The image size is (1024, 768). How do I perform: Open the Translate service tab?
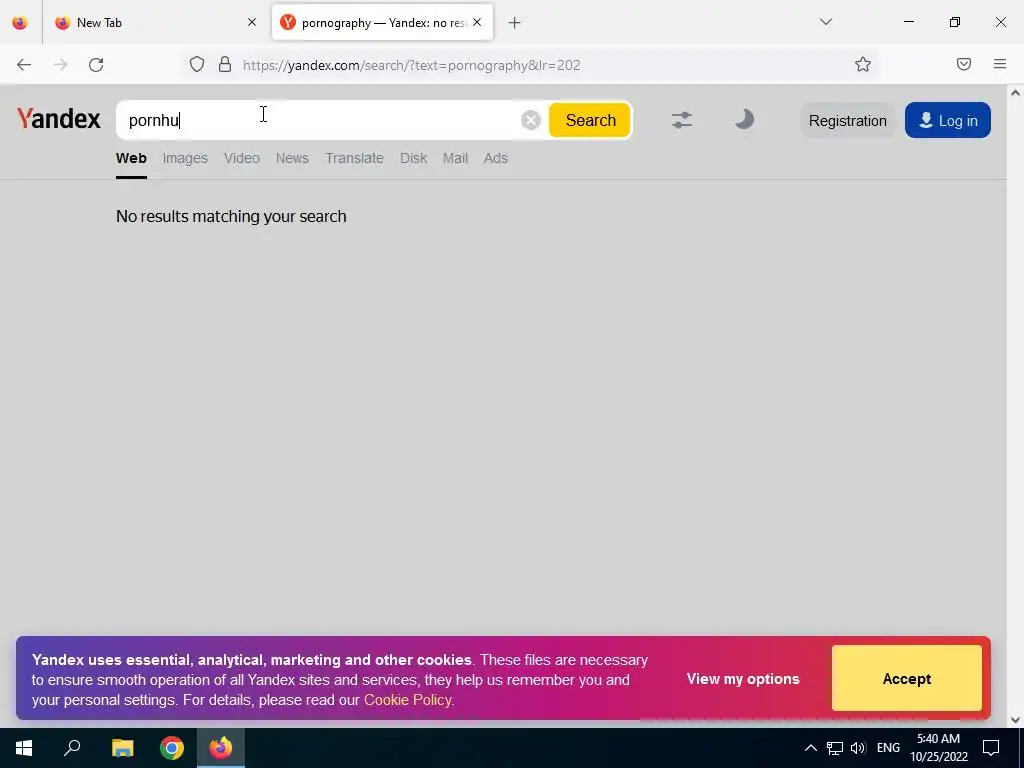click(x=355, y=159)
